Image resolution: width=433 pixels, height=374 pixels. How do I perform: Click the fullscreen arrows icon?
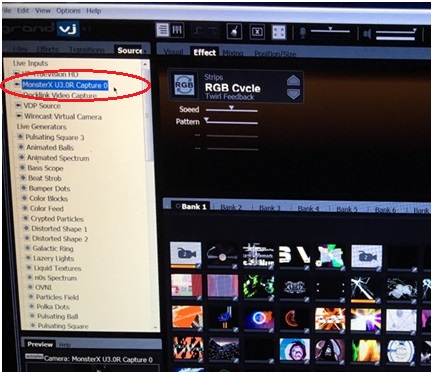pyautogui.click(x=279, y=32)
